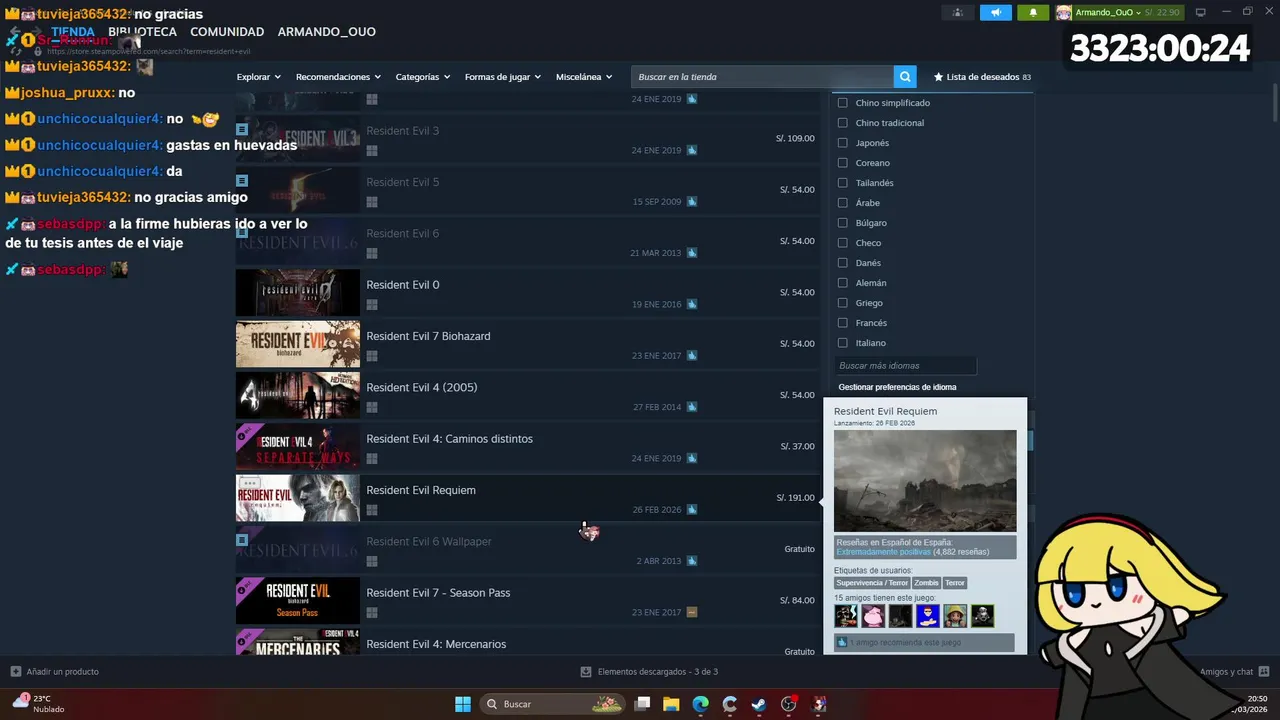Open the ARMANDO_OUO profile tab
The image size is (1280, 720).
pos(327,32)
